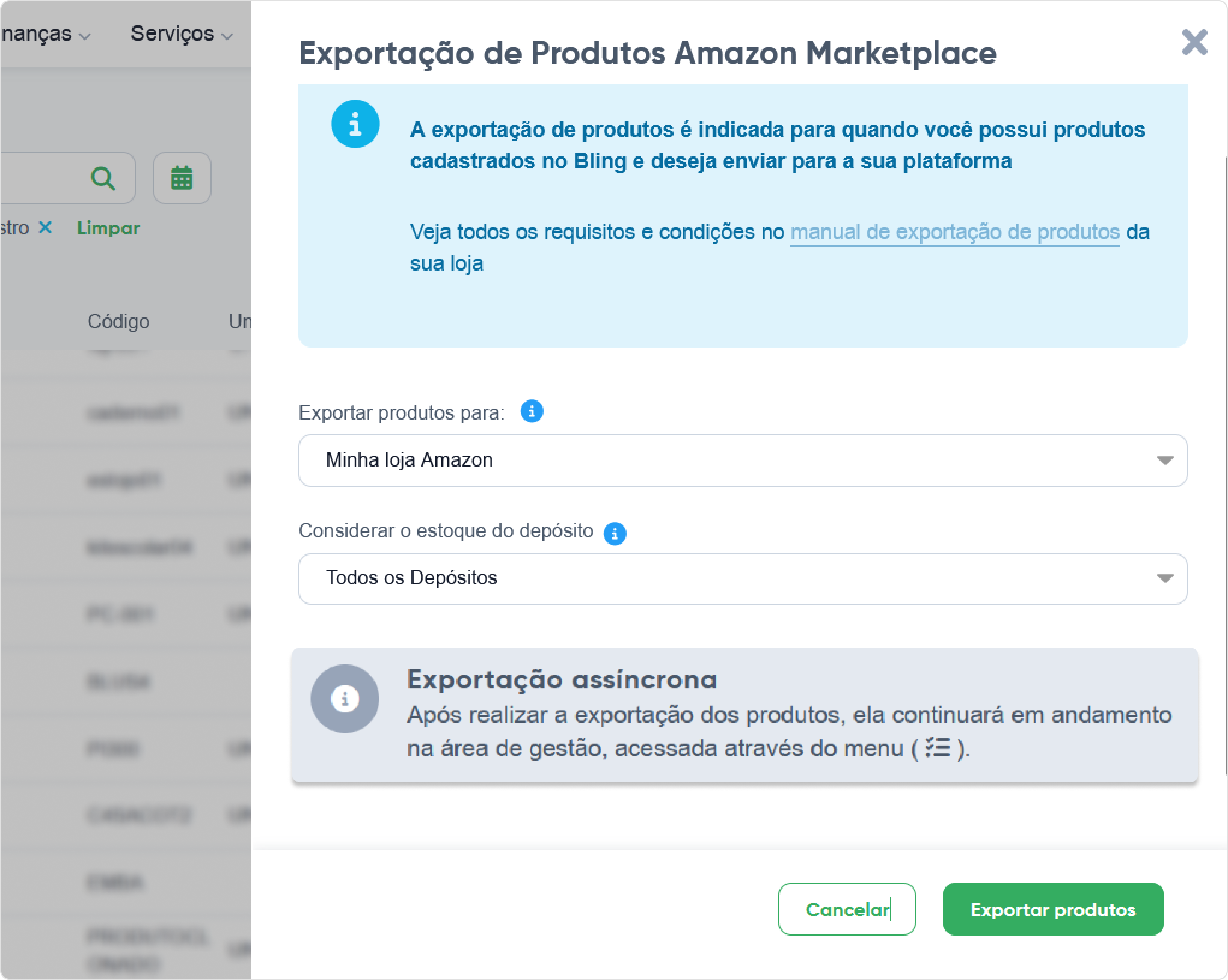
Task: Click the info icon beside 'Exportar produtos para'
Action: pyautogui.click(x=532, y=411)
